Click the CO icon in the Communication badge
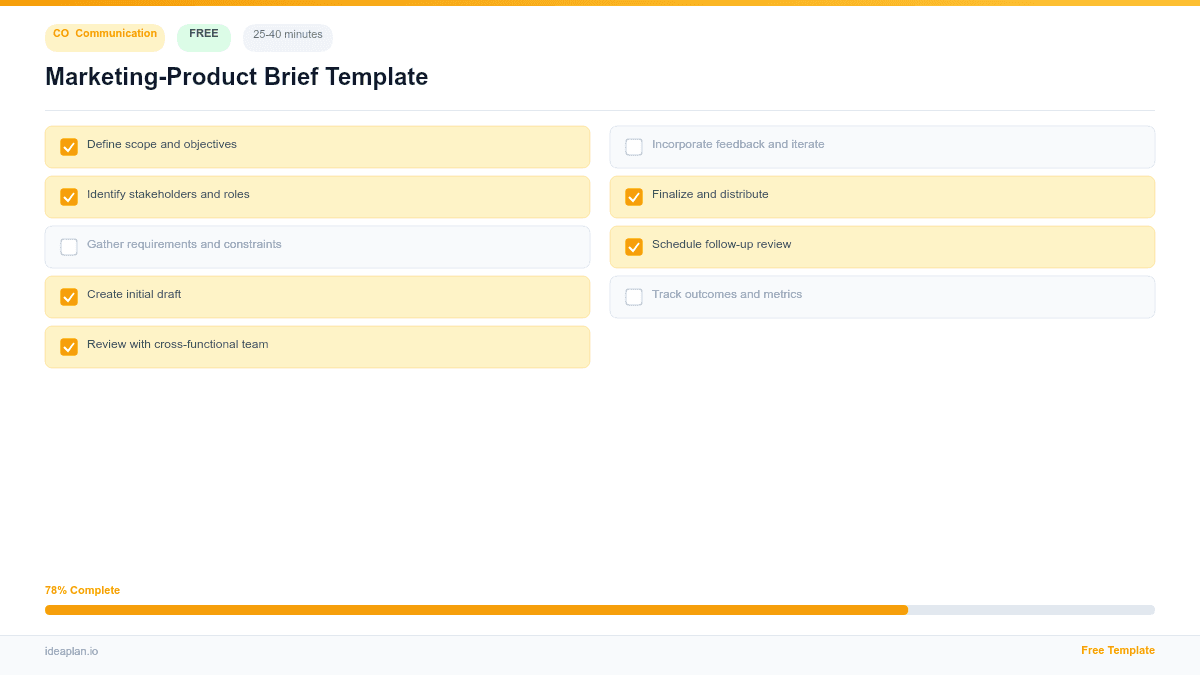1200x675 pixels. 61,33
